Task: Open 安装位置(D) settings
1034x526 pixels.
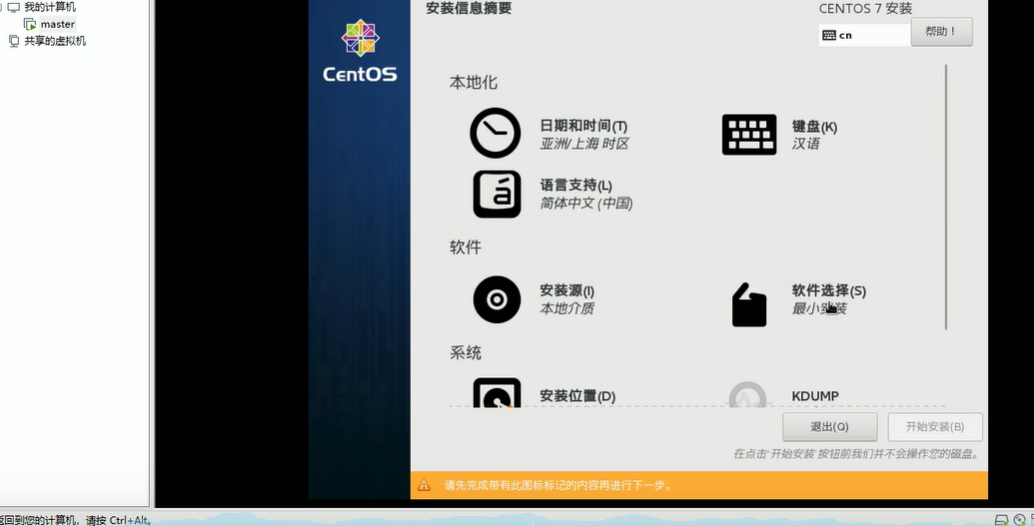Action: coord(578,396)
